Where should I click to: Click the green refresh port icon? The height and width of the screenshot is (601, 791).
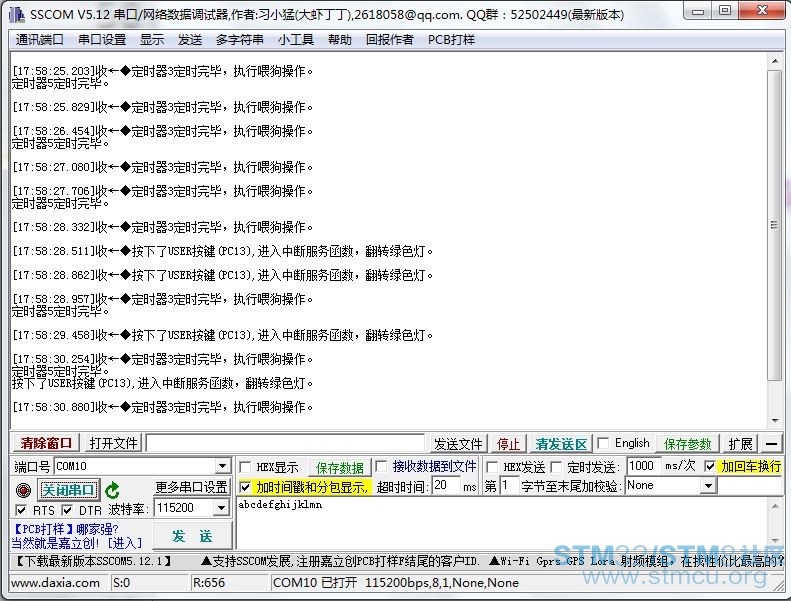point(112,490)
